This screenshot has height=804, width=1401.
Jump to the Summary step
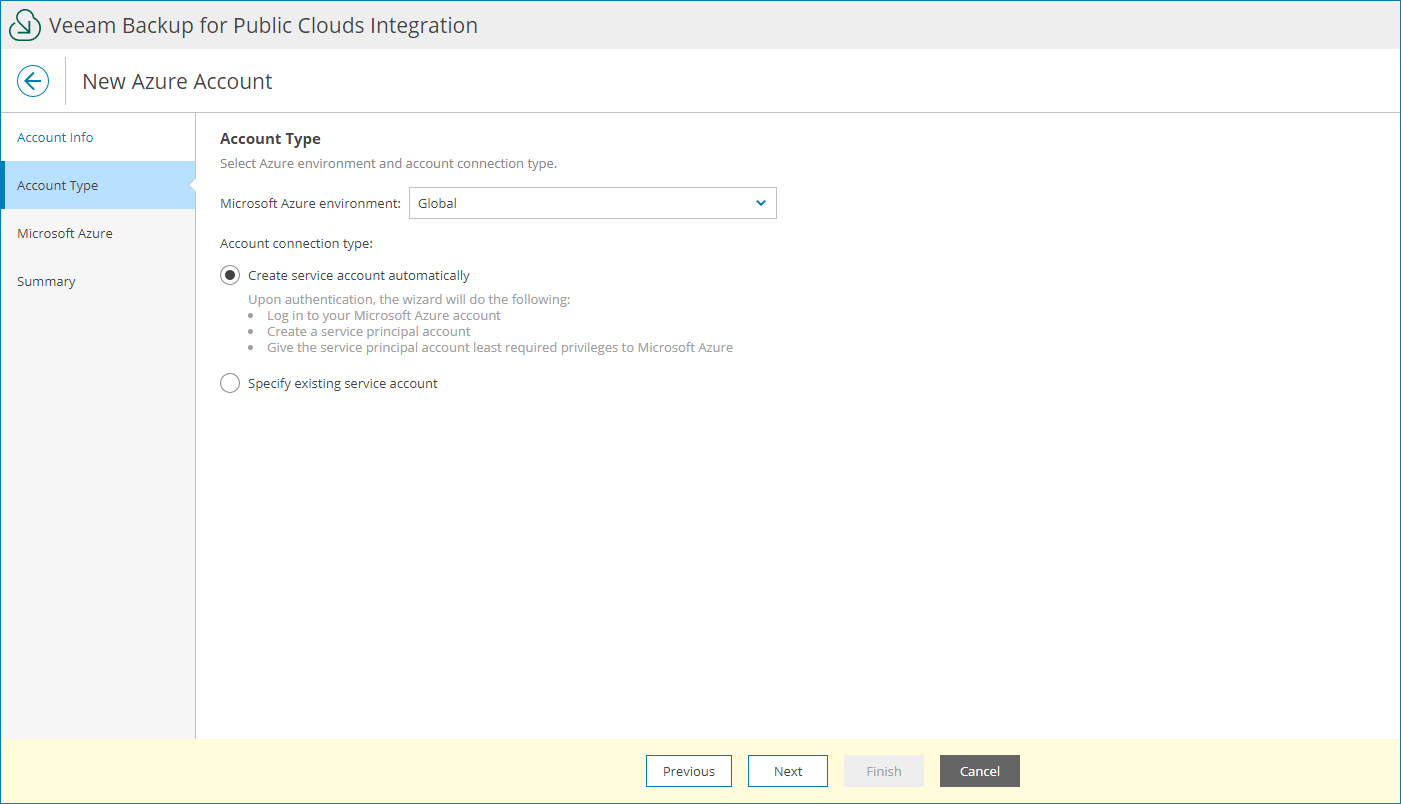coord(46,281)
